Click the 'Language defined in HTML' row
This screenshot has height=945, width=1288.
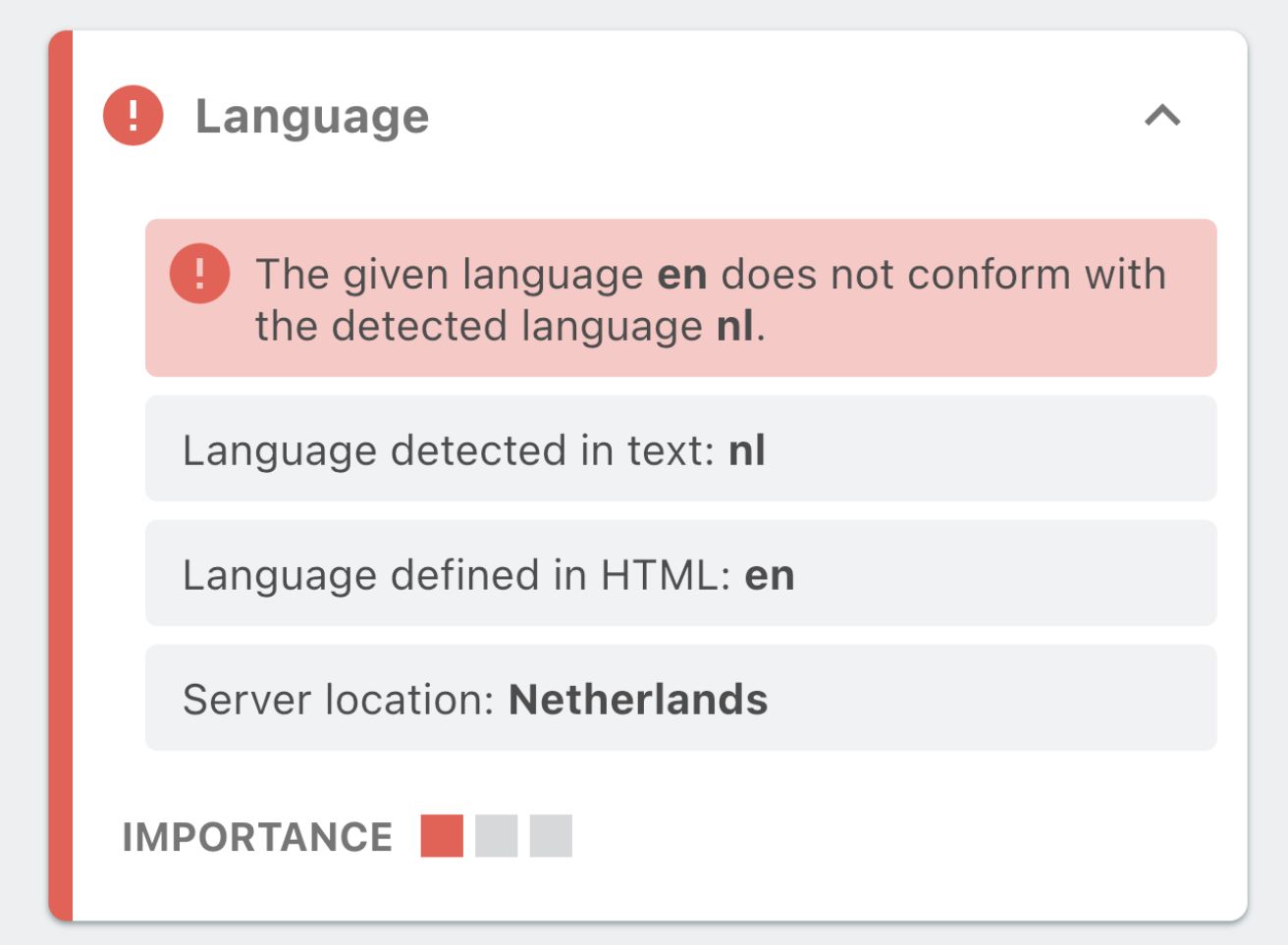click(x=680, y=574)
